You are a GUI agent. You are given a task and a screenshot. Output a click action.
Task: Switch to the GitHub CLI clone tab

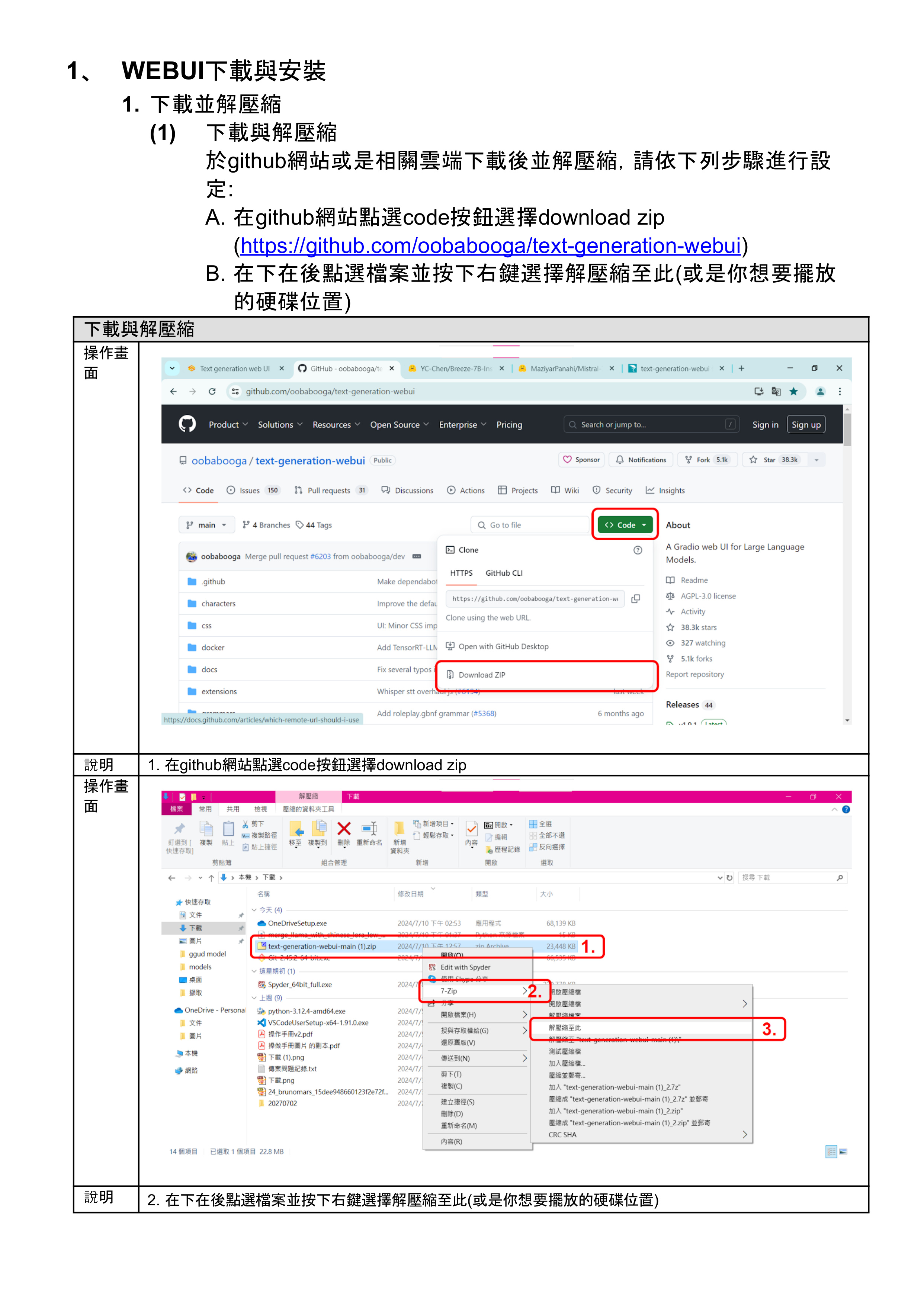[x=504, y=573]
